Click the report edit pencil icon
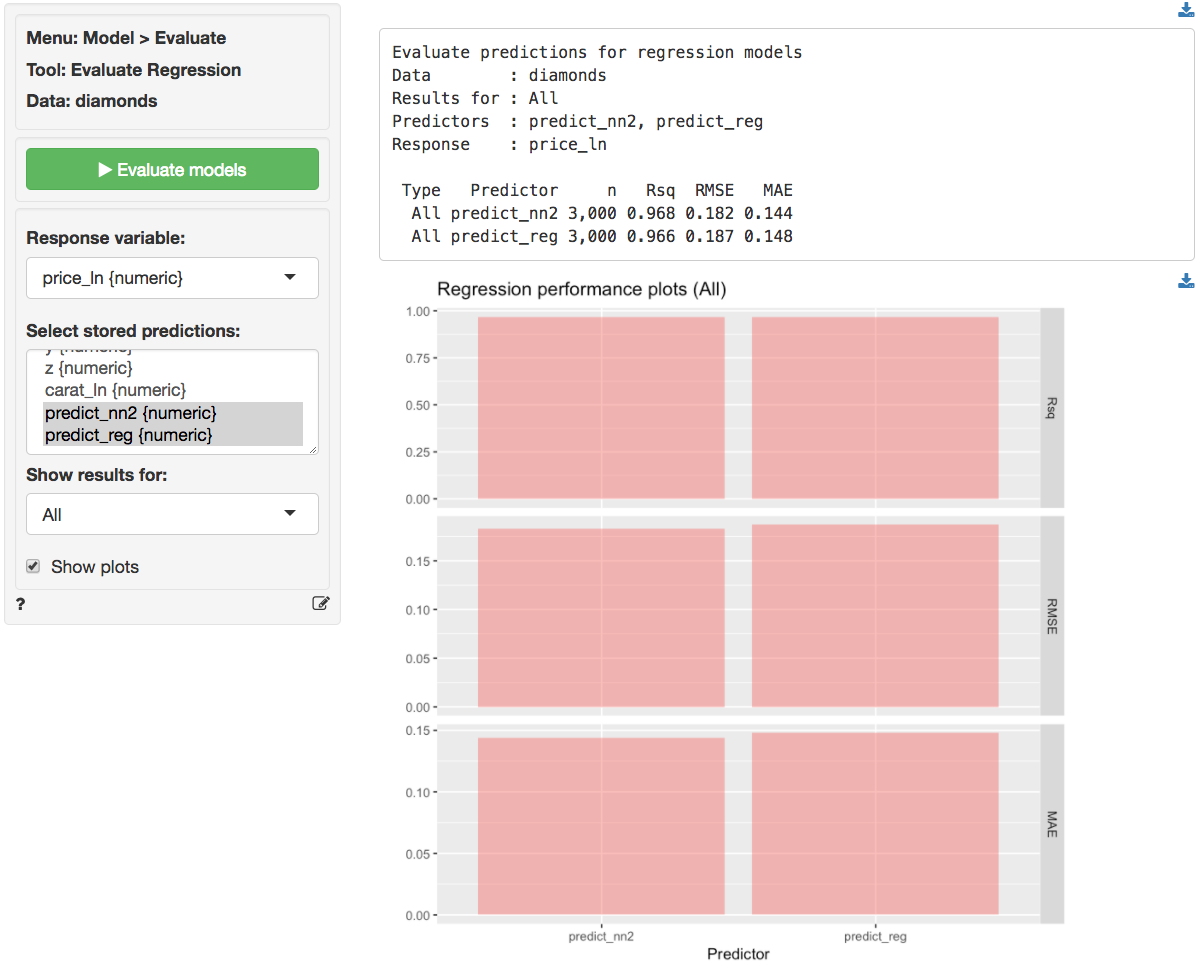The width and height of the screenshot is (1199, 966). (320, 603)
